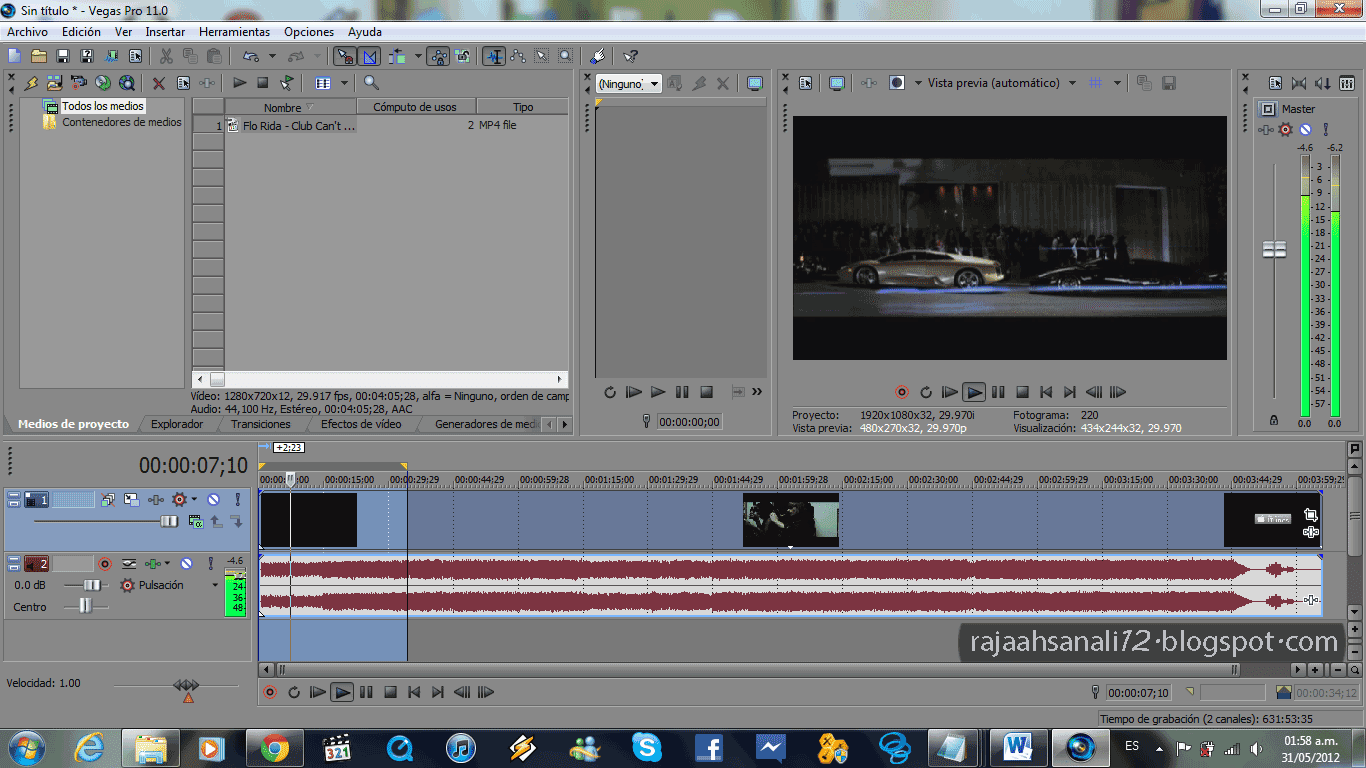This screenshot has height=768, width=1366.
Task: Mute audio track 2
Action: 186,563
